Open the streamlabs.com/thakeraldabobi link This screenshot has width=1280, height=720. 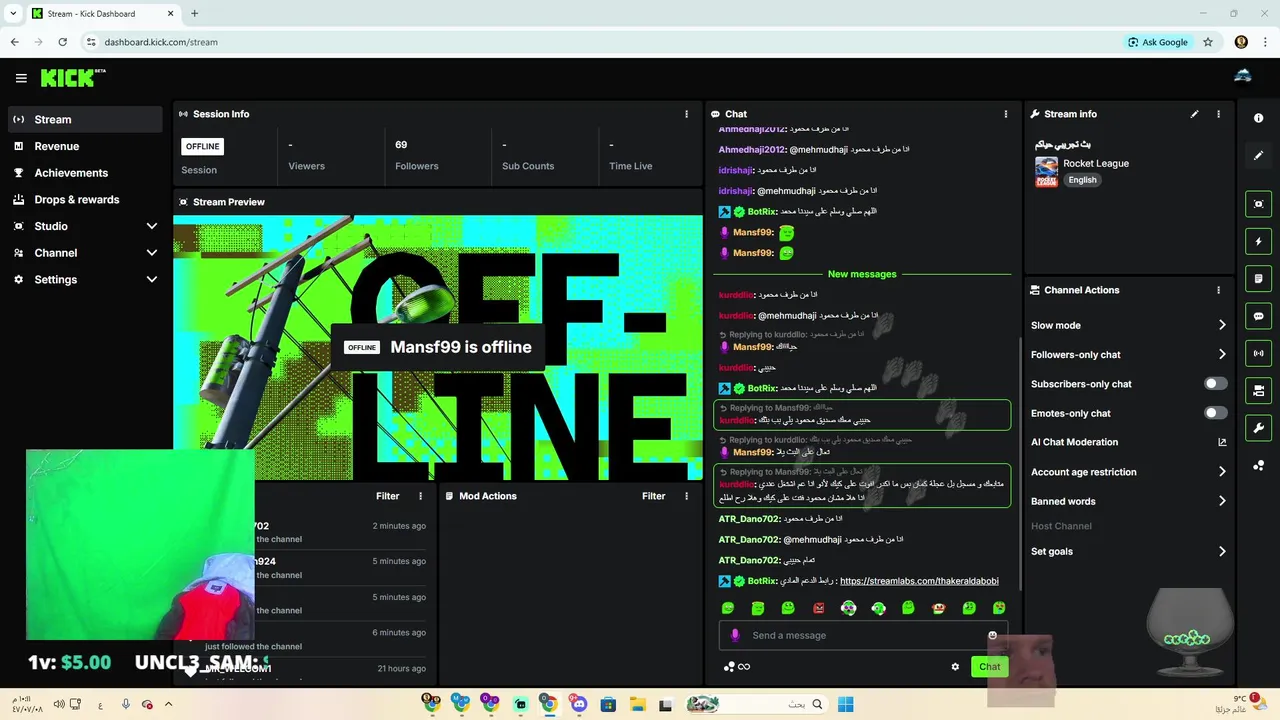tap(919, 581)
